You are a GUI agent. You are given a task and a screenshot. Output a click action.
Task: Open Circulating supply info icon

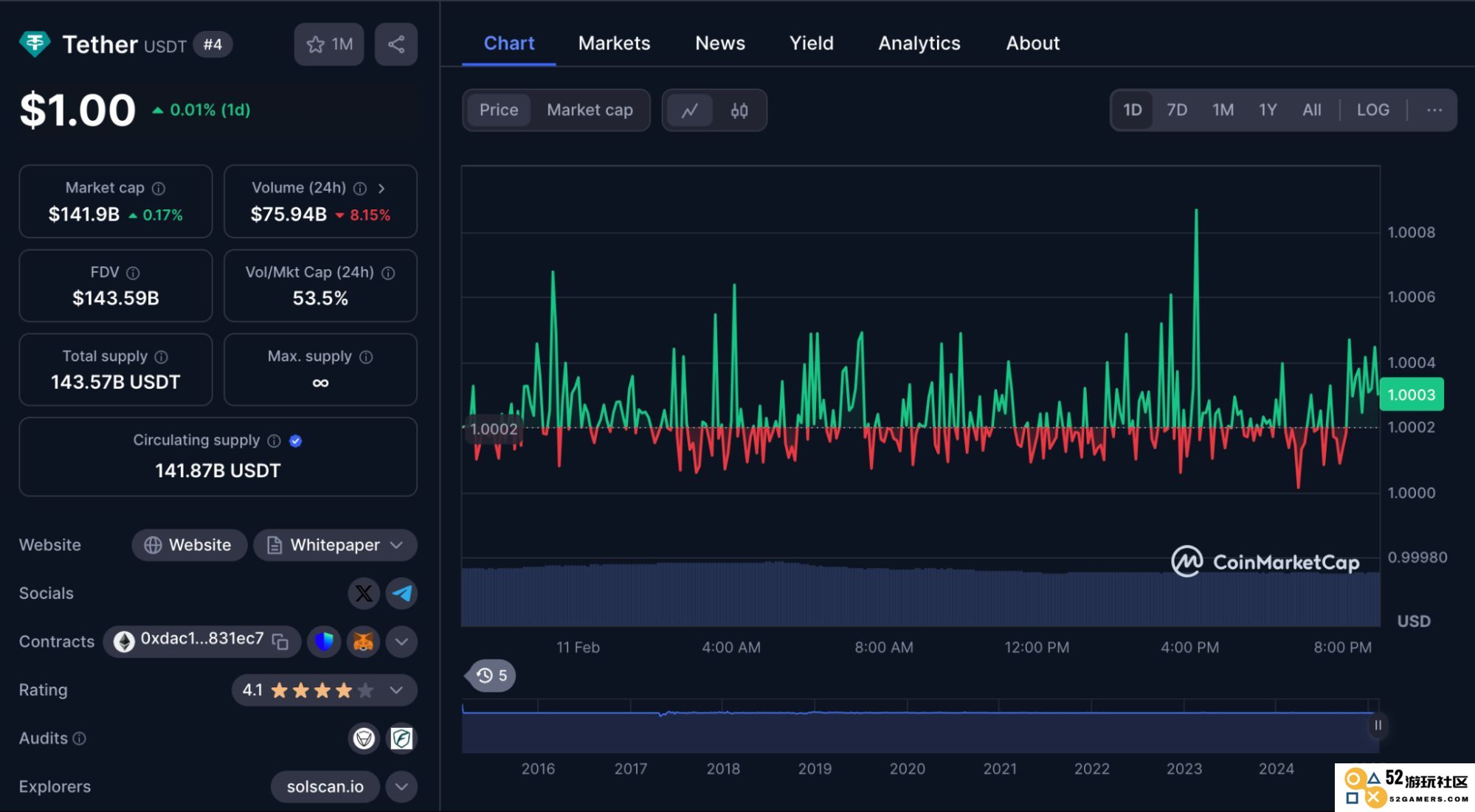(x=274, y=441)
